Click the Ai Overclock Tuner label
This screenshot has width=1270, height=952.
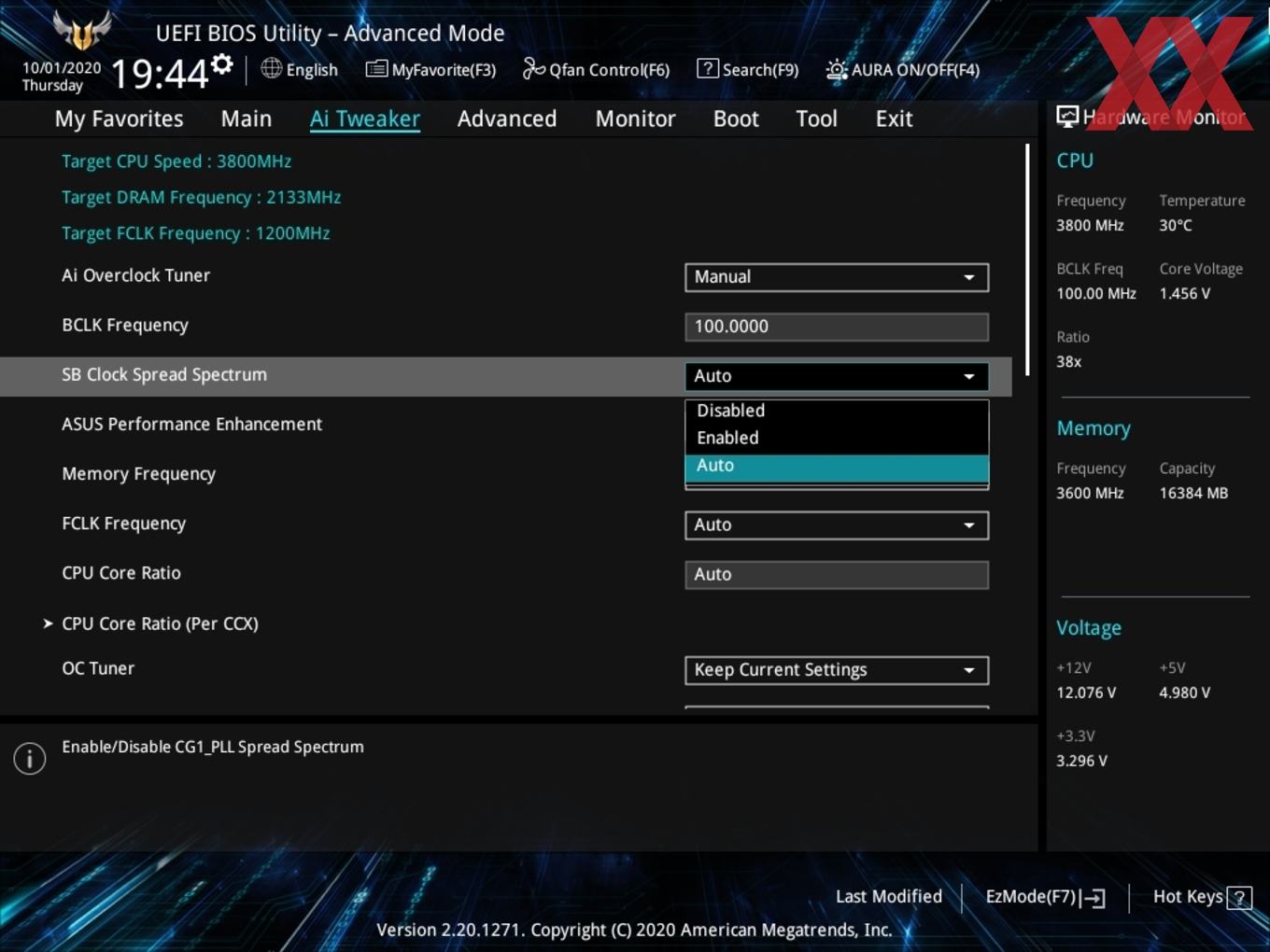(135, 275)
